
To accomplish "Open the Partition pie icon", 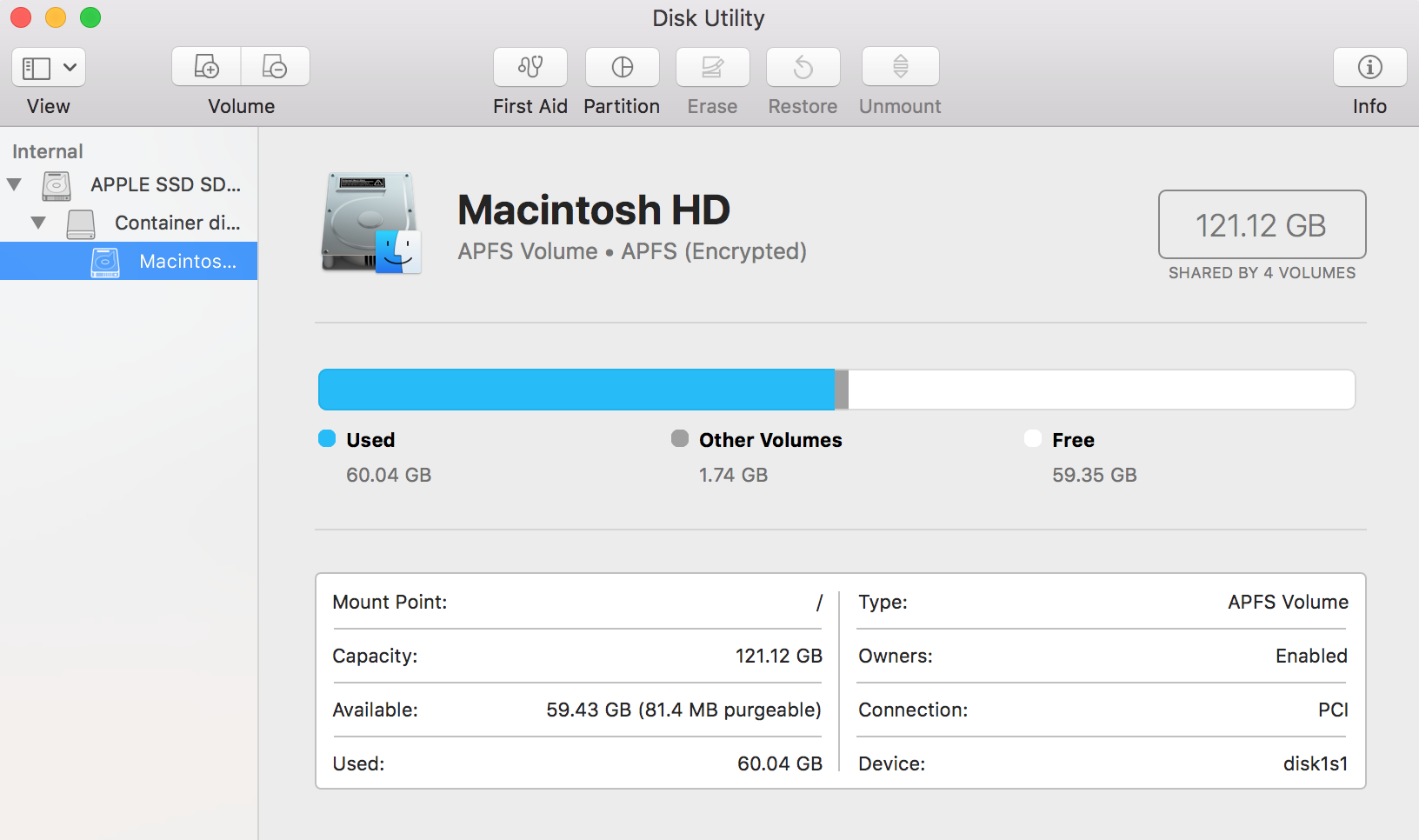I will (x=623, y=67).
